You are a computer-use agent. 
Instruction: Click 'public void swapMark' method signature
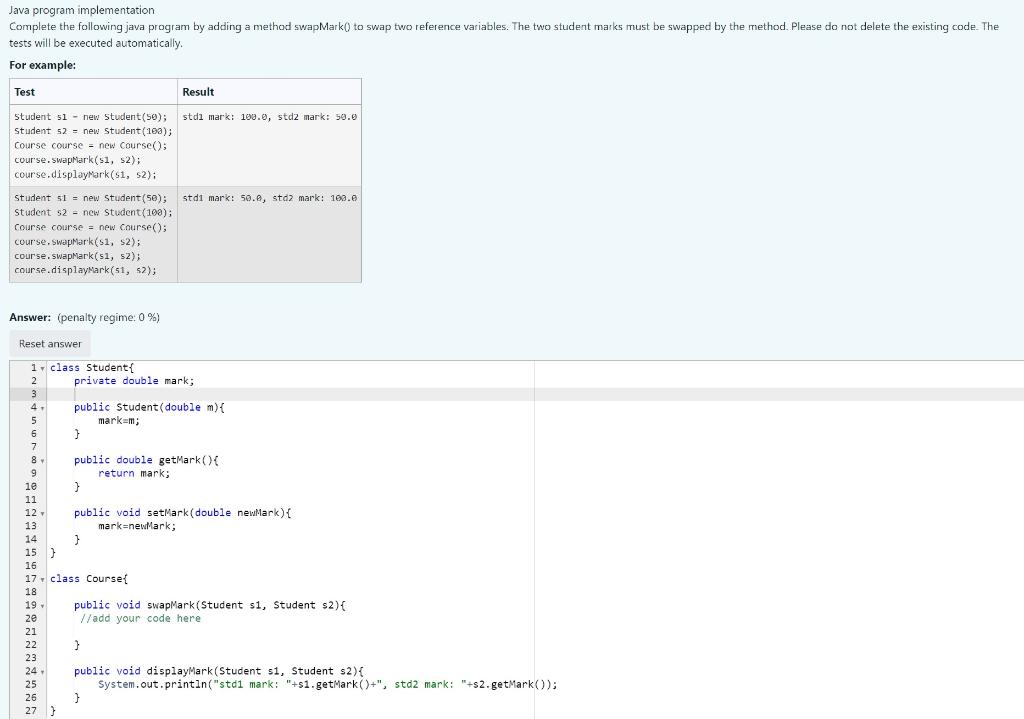click(x=210, y=605)
